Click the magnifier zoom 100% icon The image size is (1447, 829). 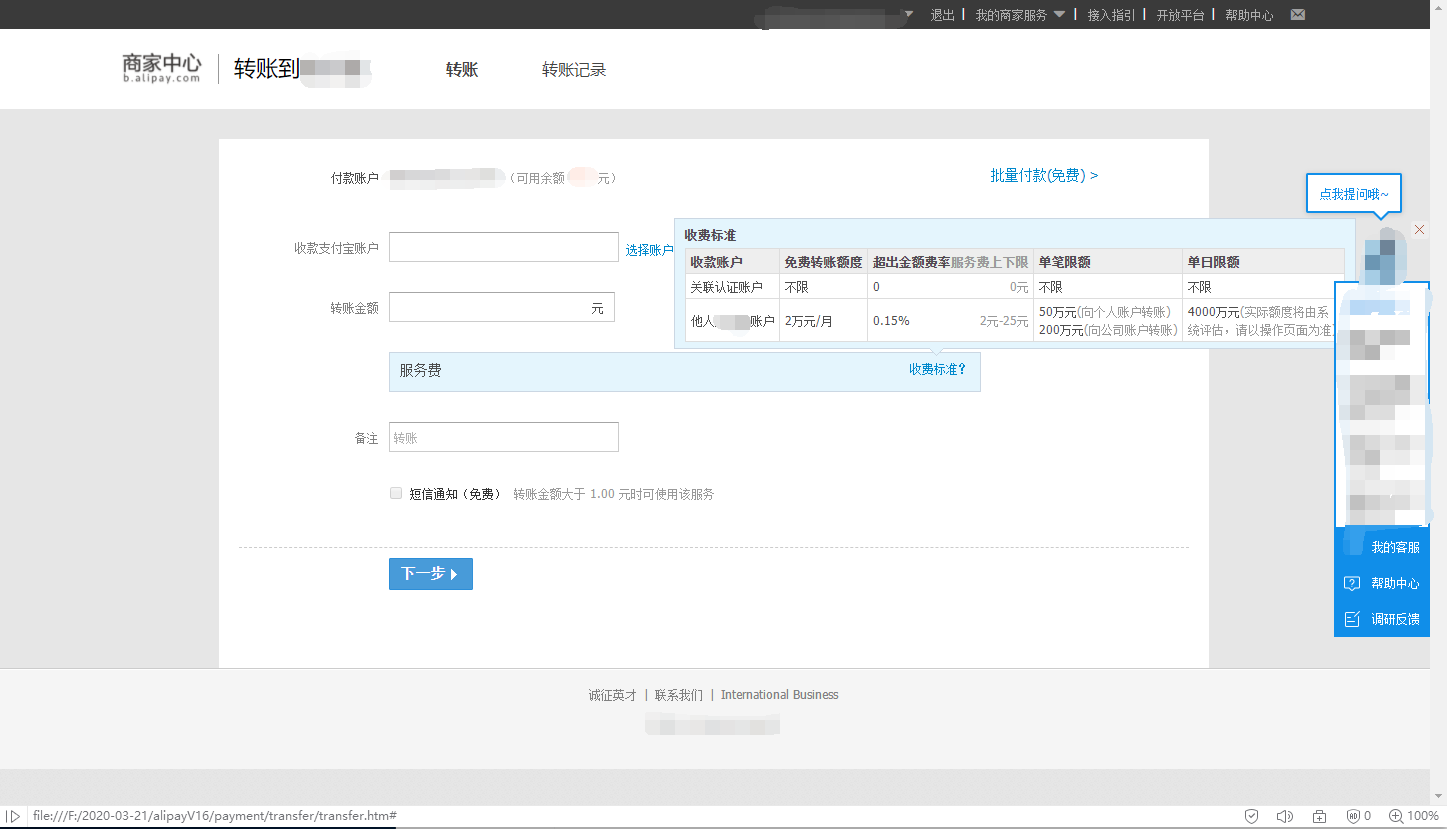(1396, 816)
